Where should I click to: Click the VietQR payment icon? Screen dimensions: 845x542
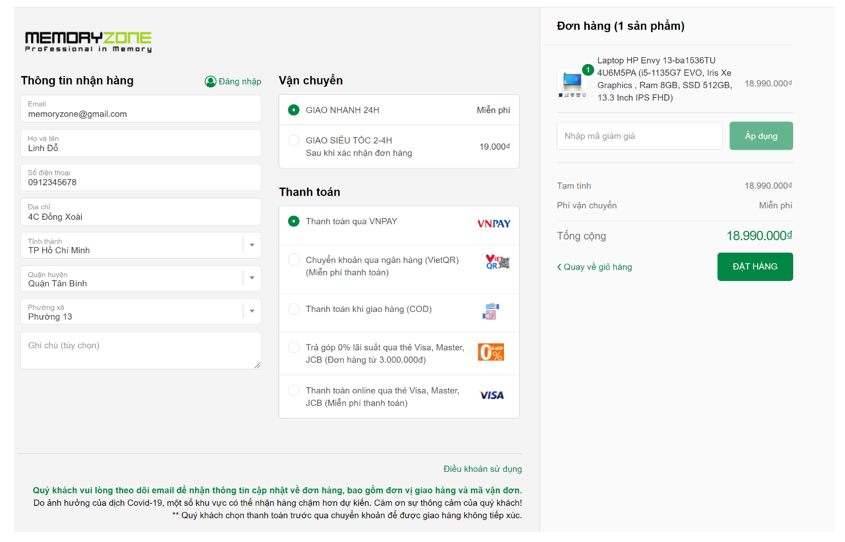point(497,262)
